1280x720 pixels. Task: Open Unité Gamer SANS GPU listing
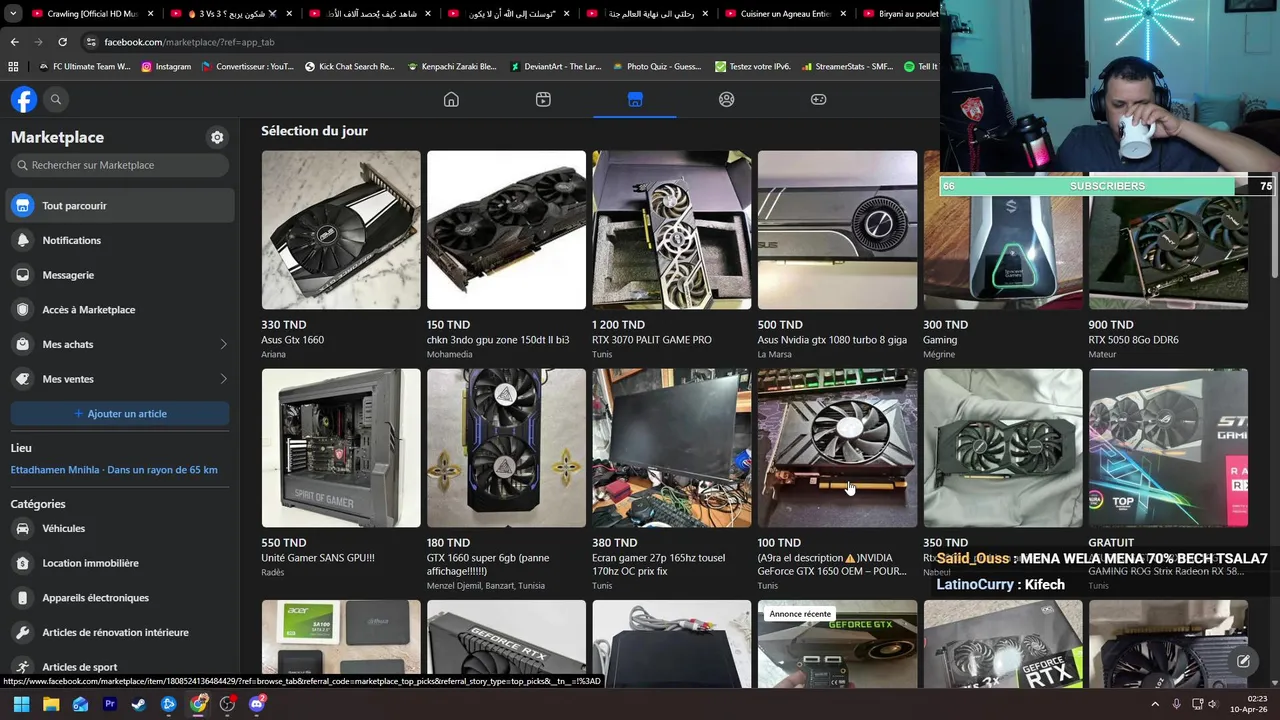[341, 448]
